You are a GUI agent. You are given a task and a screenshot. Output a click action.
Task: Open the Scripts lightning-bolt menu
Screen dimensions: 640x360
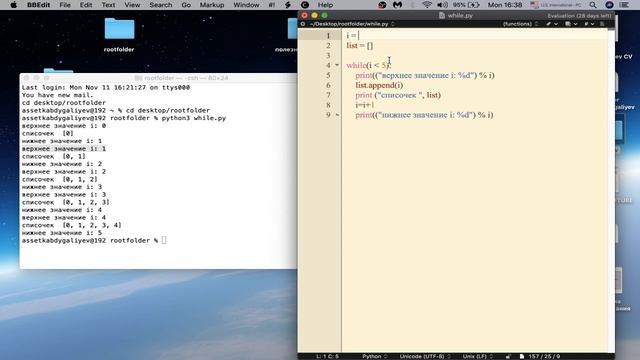click(x=288, y=5)
